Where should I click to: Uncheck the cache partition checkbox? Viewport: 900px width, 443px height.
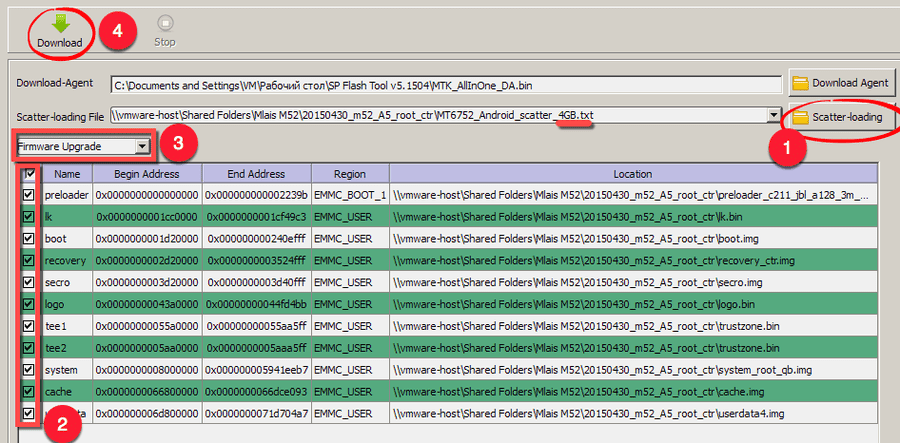coord(28,391)
